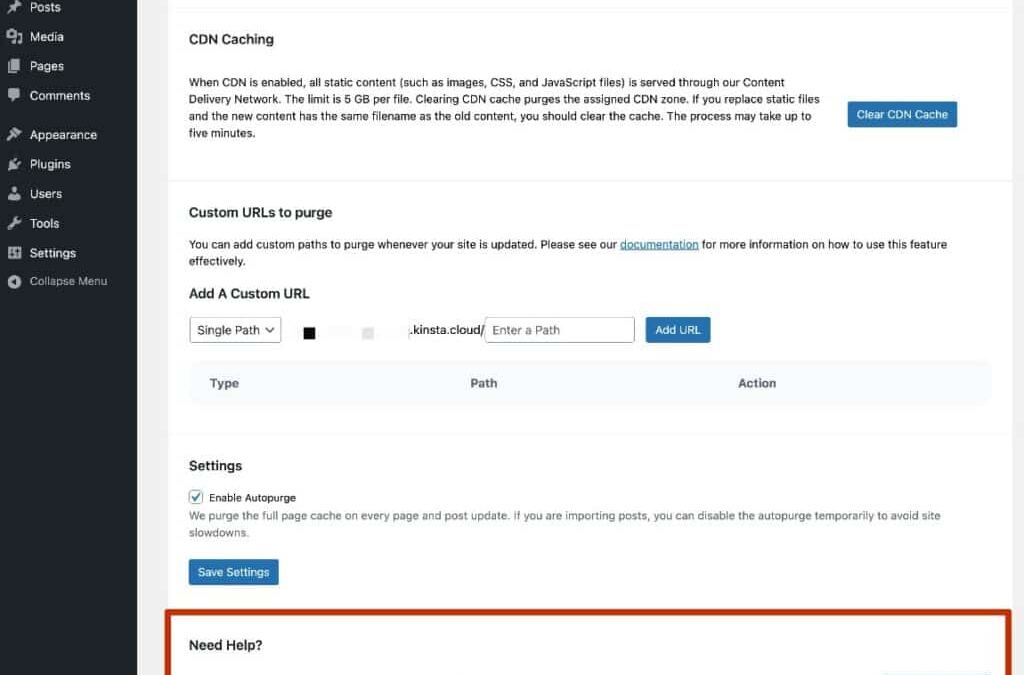1024x675 pixels.
Task: Collapse the admin sidebar menu
Action: (x=64, y=281)
